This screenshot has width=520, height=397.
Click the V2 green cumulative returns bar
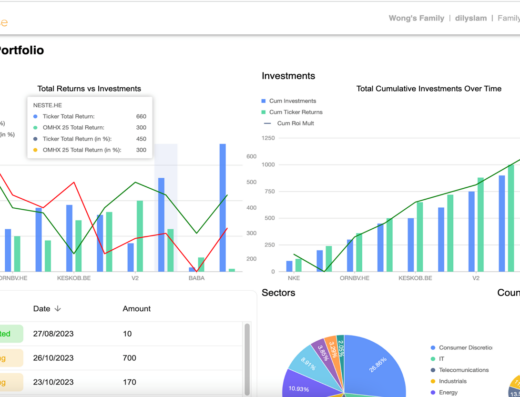pos(481,225)
